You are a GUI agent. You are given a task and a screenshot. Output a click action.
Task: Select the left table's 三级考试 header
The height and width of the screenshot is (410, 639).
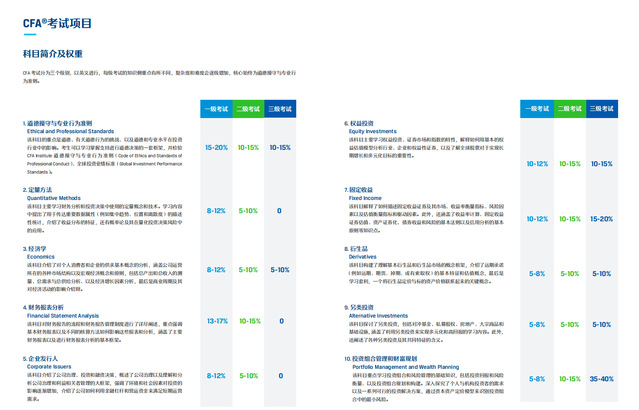[280, 108]
